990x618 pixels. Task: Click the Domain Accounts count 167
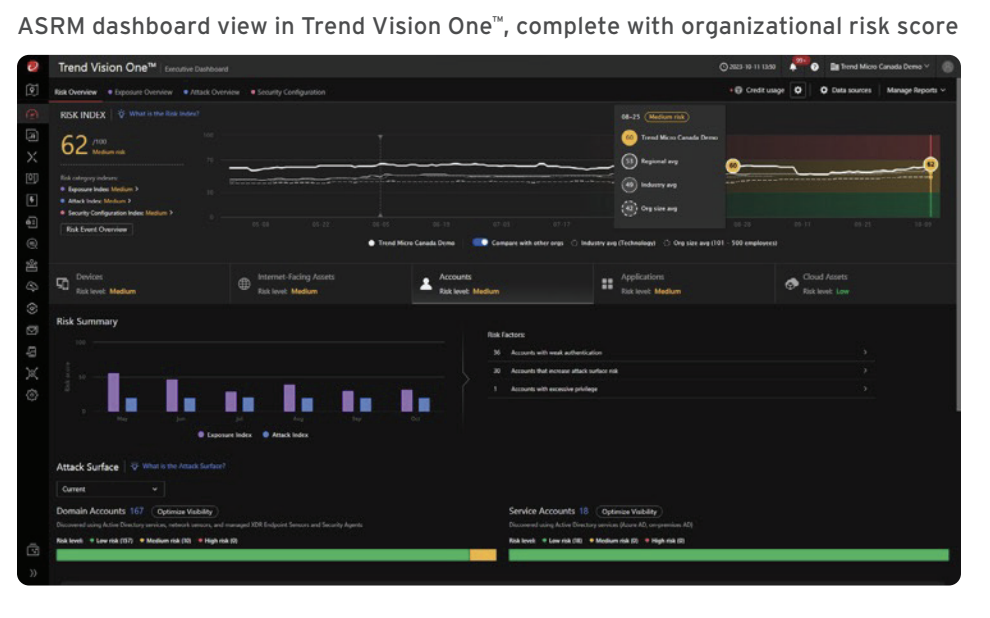[x=136, y=511]
